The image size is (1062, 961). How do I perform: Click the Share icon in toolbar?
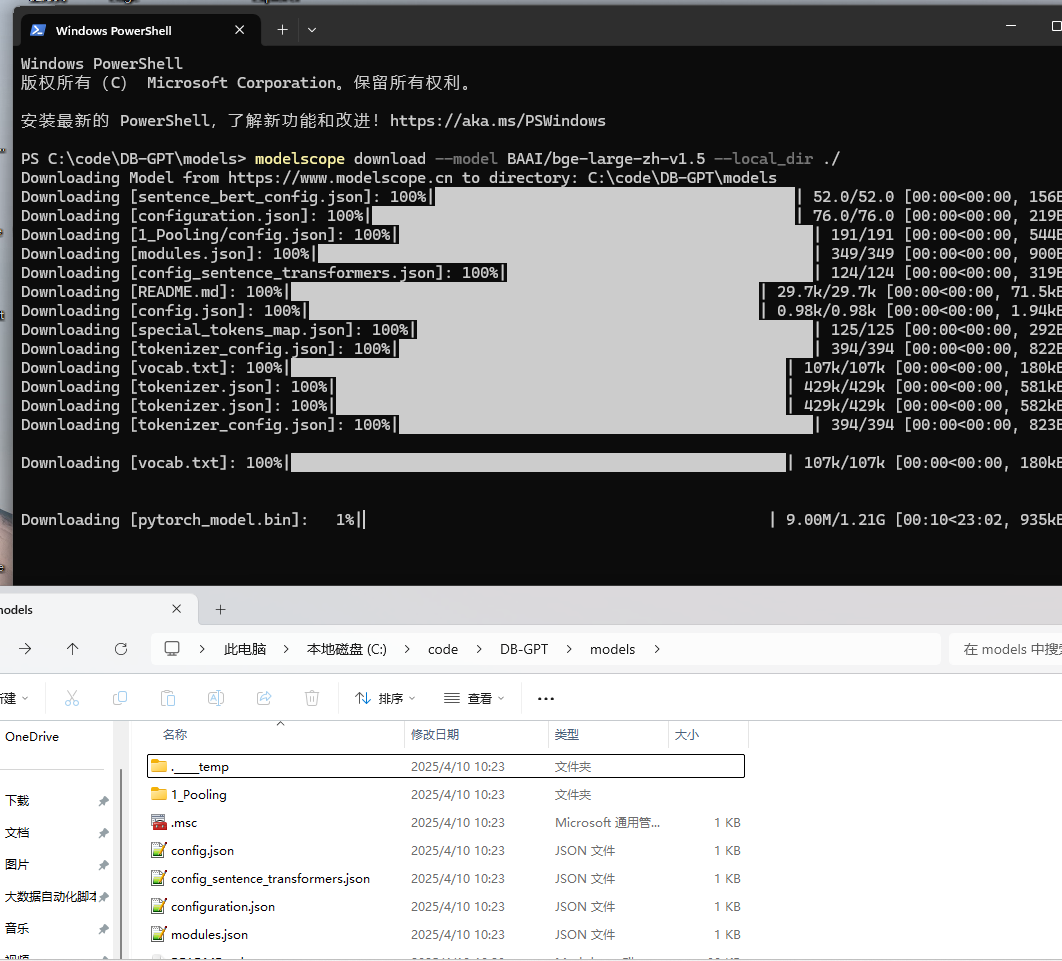click(x=264, y=698)
